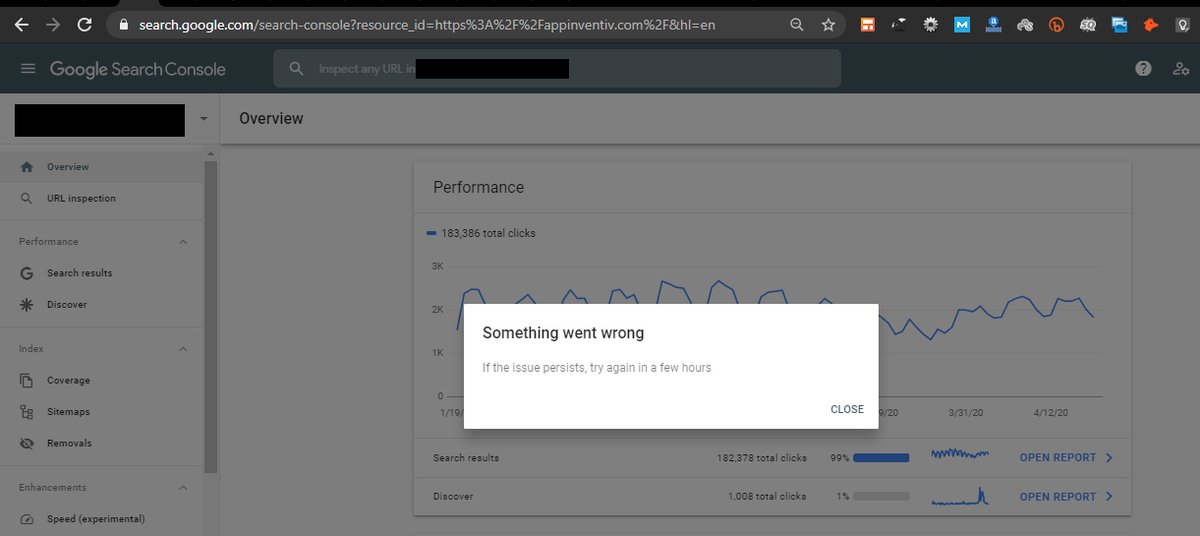Open Coverage report in the sidebar

(101, 380)
